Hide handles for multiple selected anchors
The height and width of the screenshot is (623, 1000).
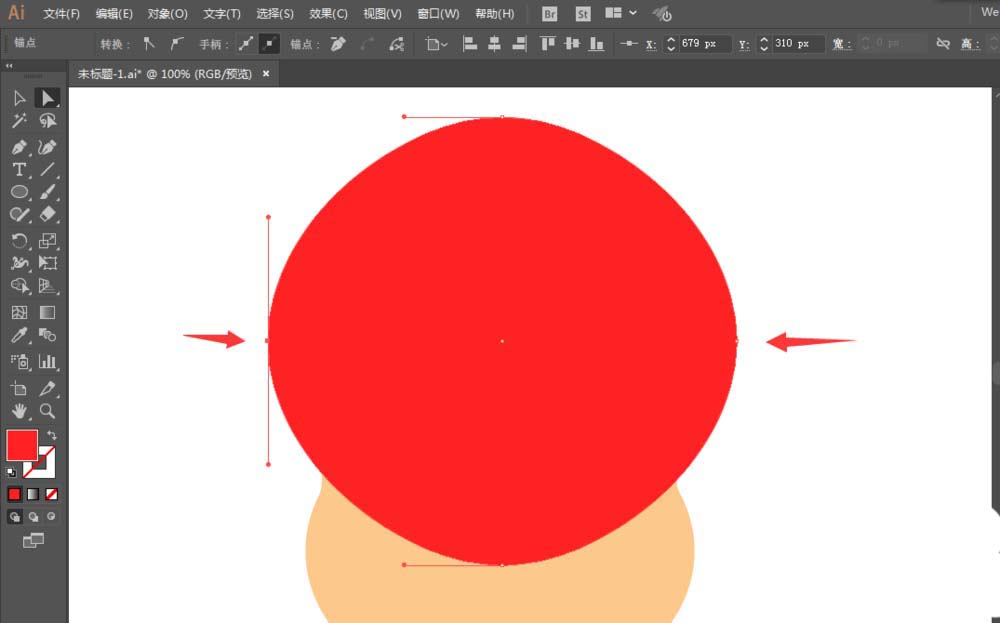point(270,43)
